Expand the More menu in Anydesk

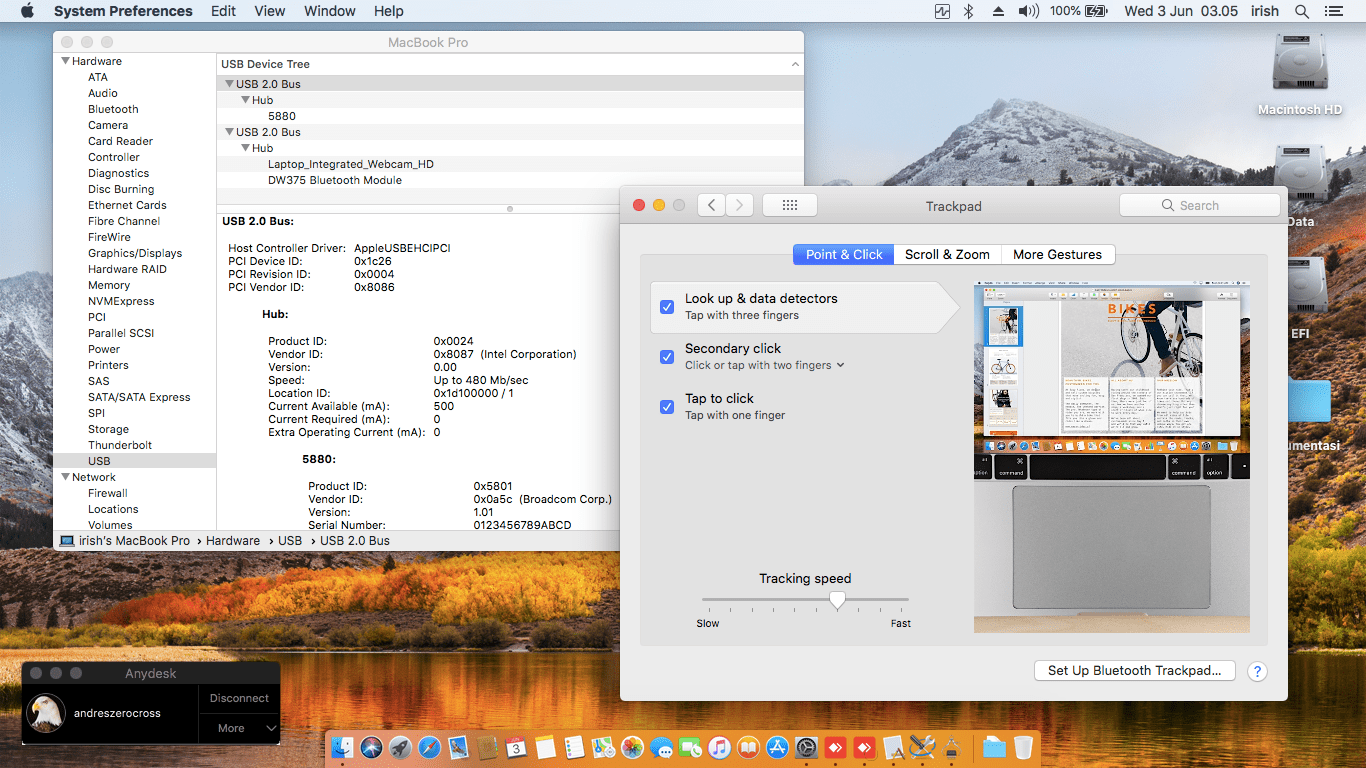pyautogui.click(x=239, y=728)
